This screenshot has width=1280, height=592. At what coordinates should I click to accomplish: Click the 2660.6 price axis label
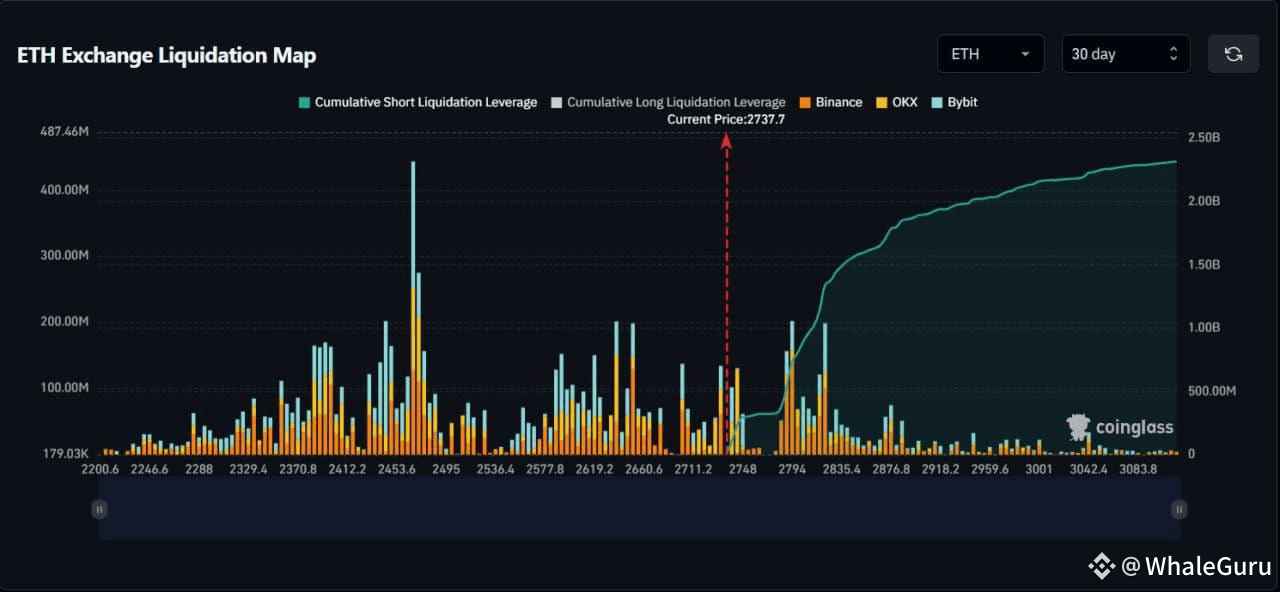643,469
